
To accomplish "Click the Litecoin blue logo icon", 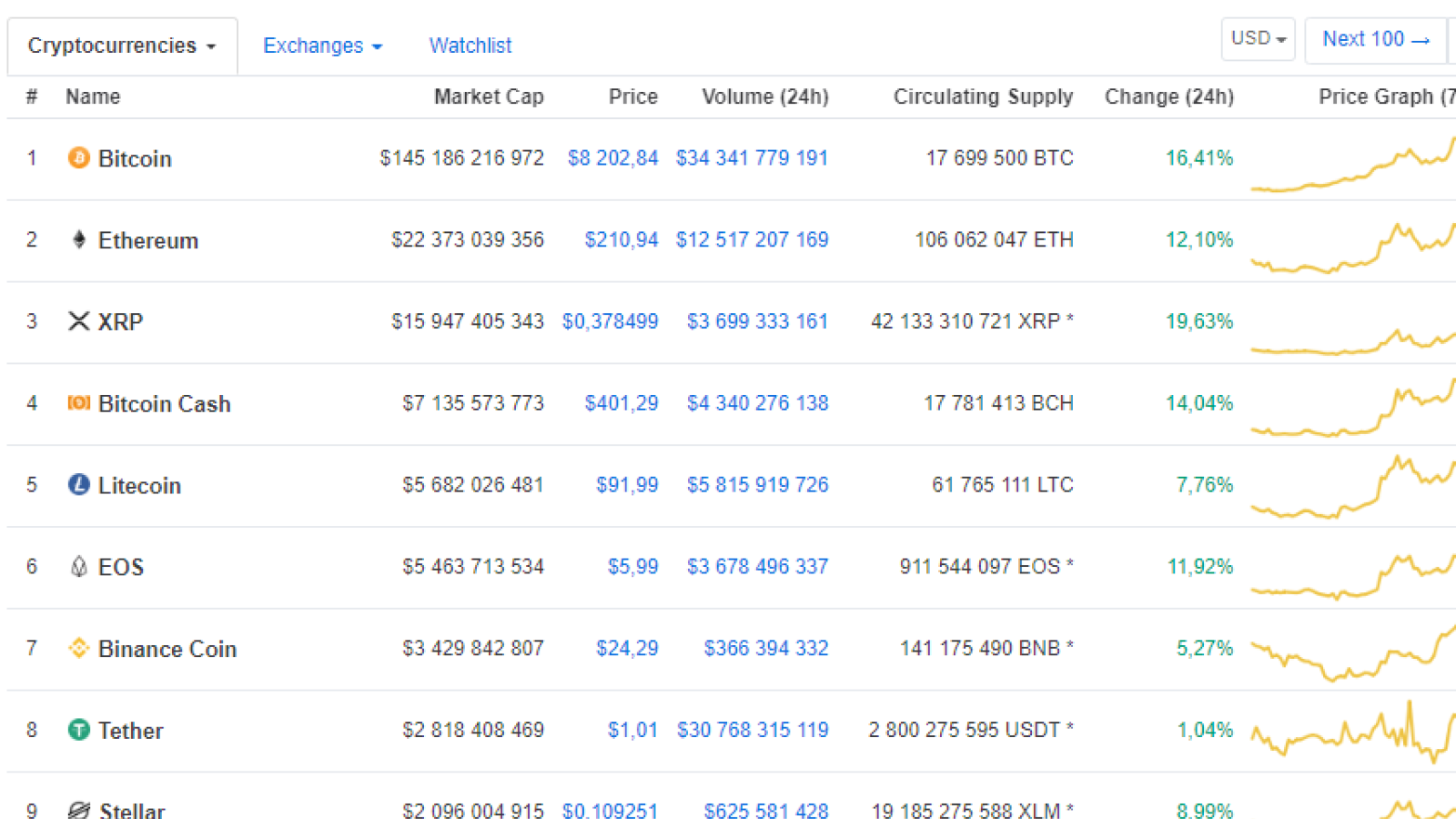I will click(79, 485).
